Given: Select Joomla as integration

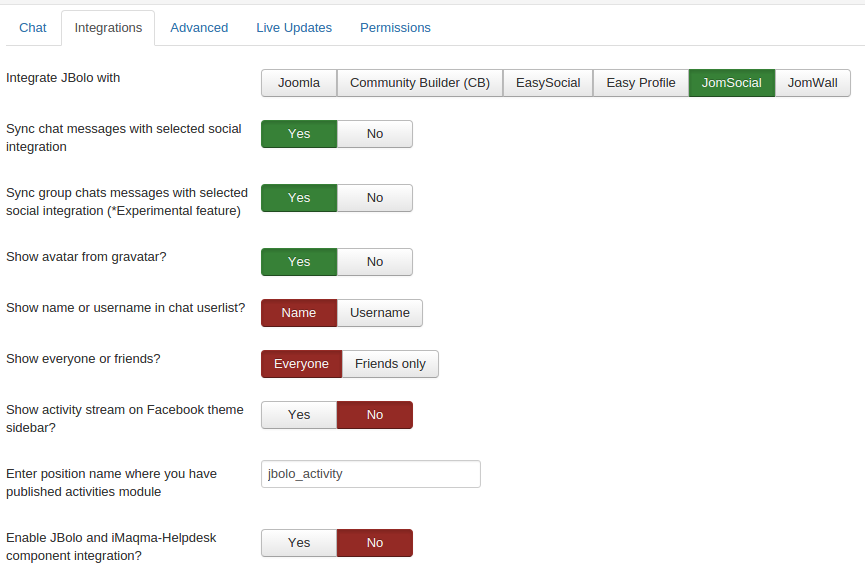Looking at the screenshot, I should click(299, 83).
